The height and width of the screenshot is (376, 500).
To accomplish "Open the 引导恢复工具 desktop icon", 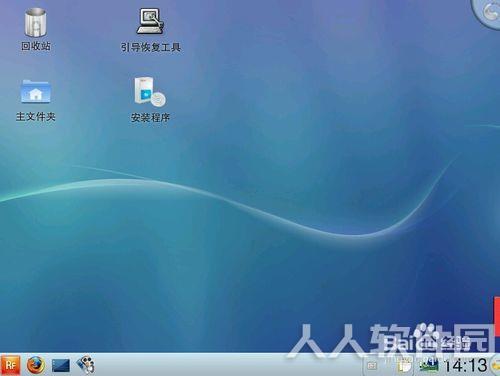I will pos(150,21).
